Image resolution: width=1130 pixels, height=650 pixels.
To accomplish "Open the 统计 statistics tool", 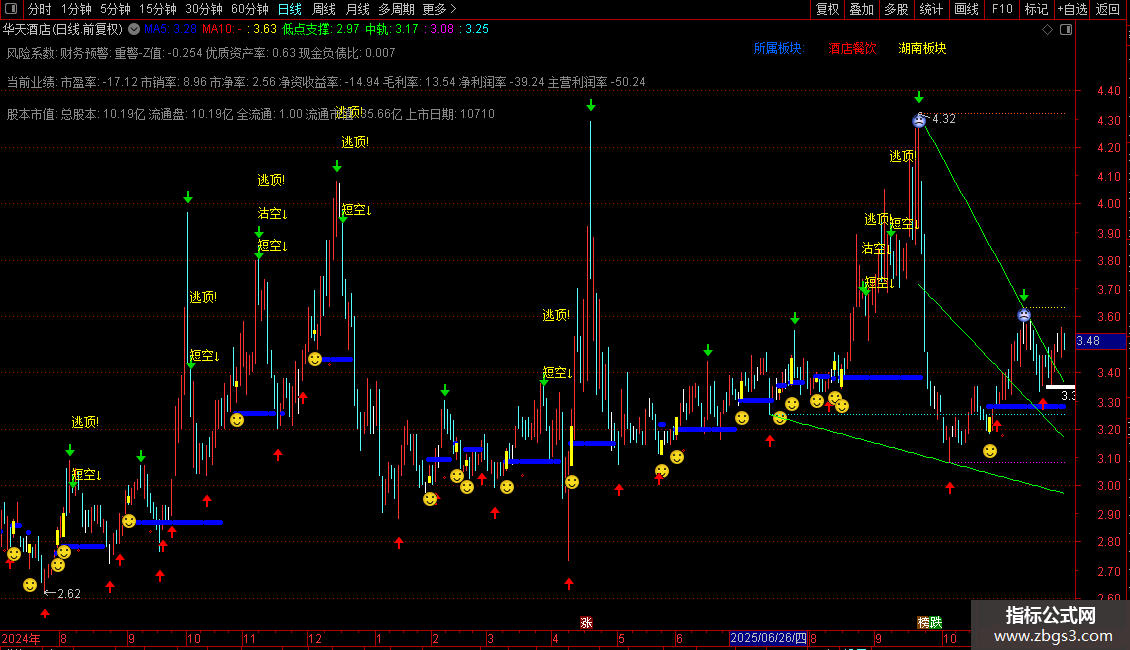I will coord(931,9).
